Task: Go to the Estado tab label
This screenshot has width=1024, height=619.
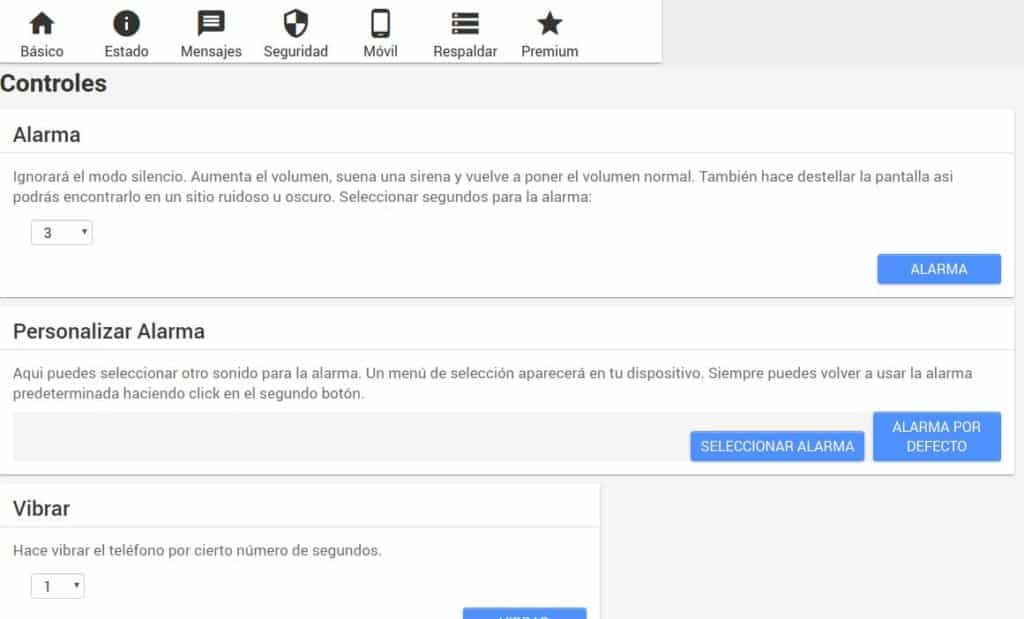Action: [x=126, y=51]
